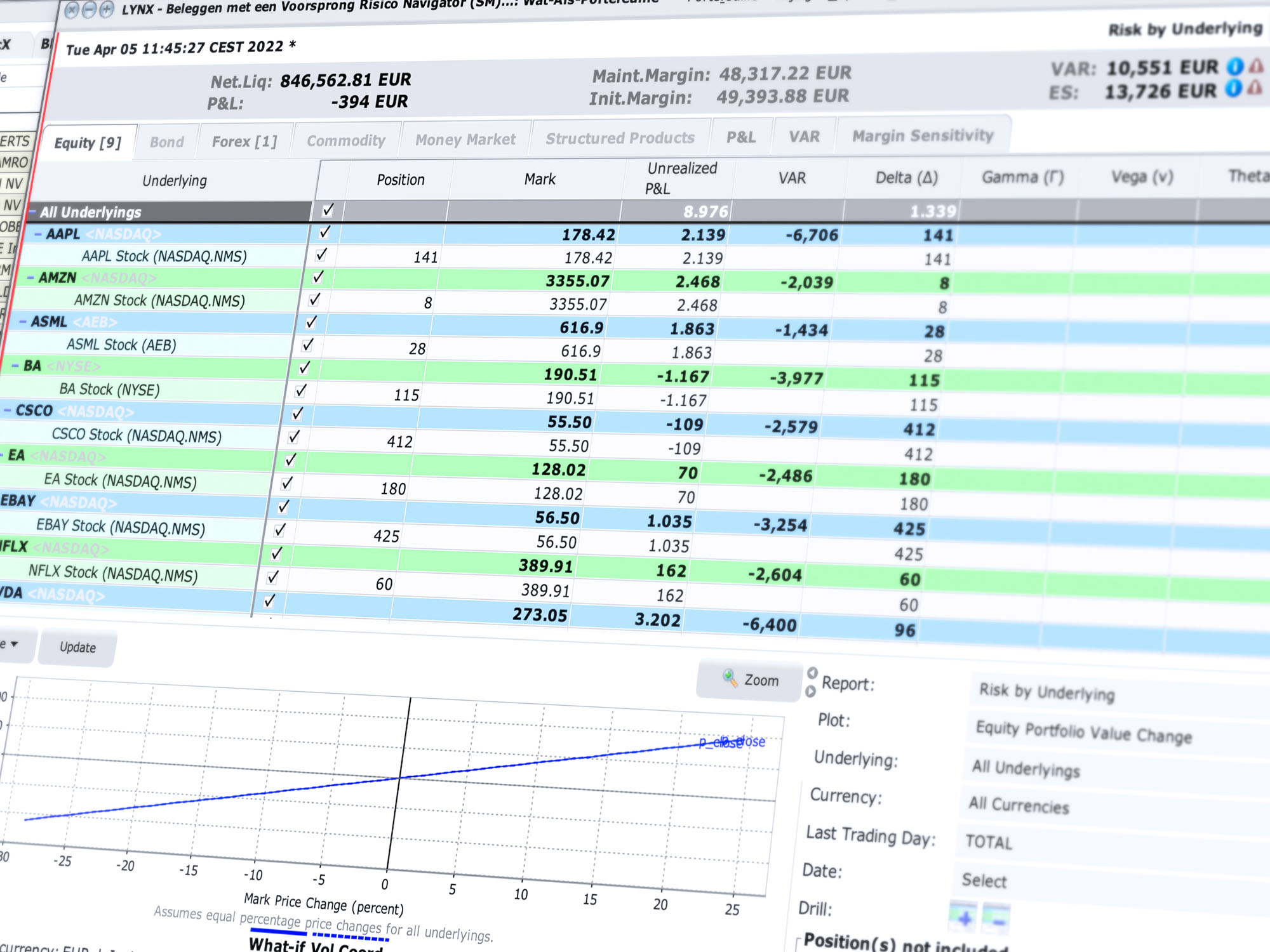Switch to the Bond tab
Viewport: 1270px width, 952px height.
click(167, 142)
